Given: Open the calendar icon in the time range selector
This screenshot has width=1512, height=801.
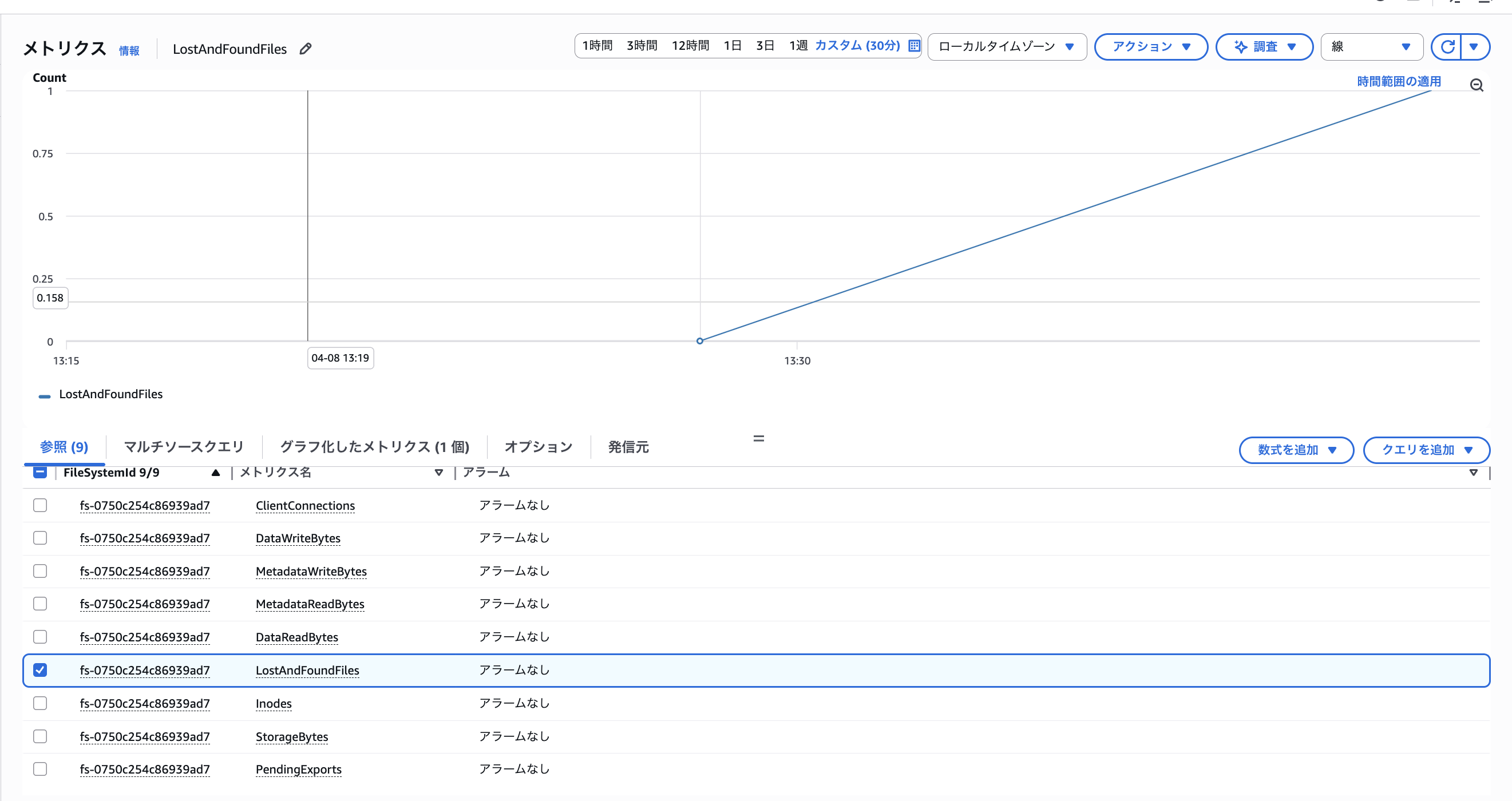Looking at the screenshot, I should point(913,46).
